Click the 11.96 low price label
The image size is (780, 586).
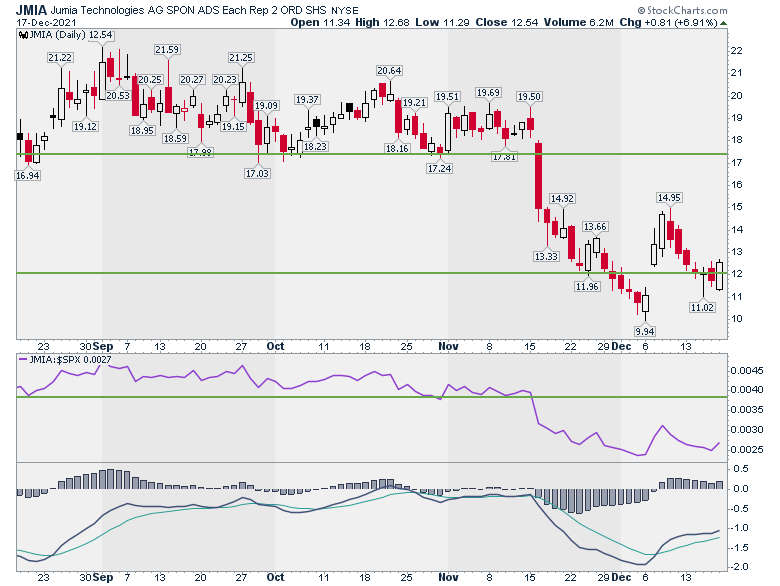point(587,286)
